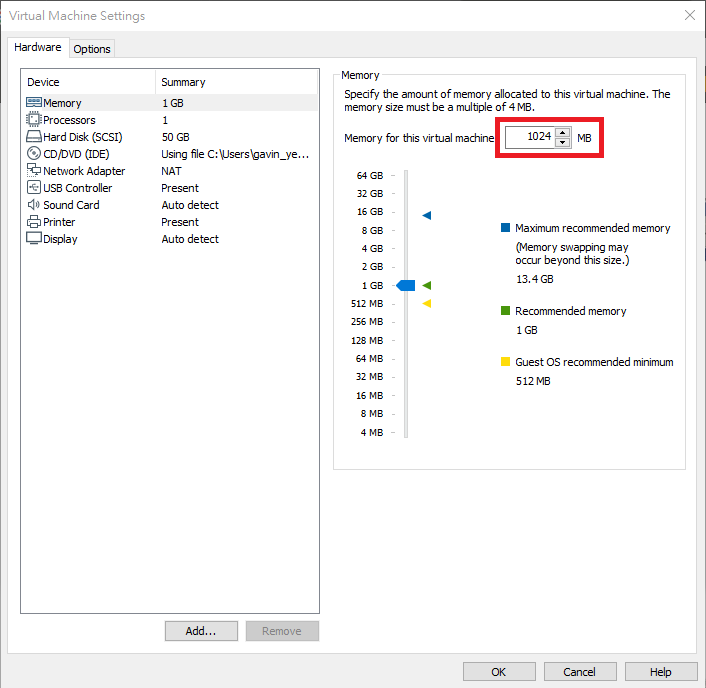Click the Cancel button
The height and width of the screenshot is (688, 706).
click(x=580, y=672)
